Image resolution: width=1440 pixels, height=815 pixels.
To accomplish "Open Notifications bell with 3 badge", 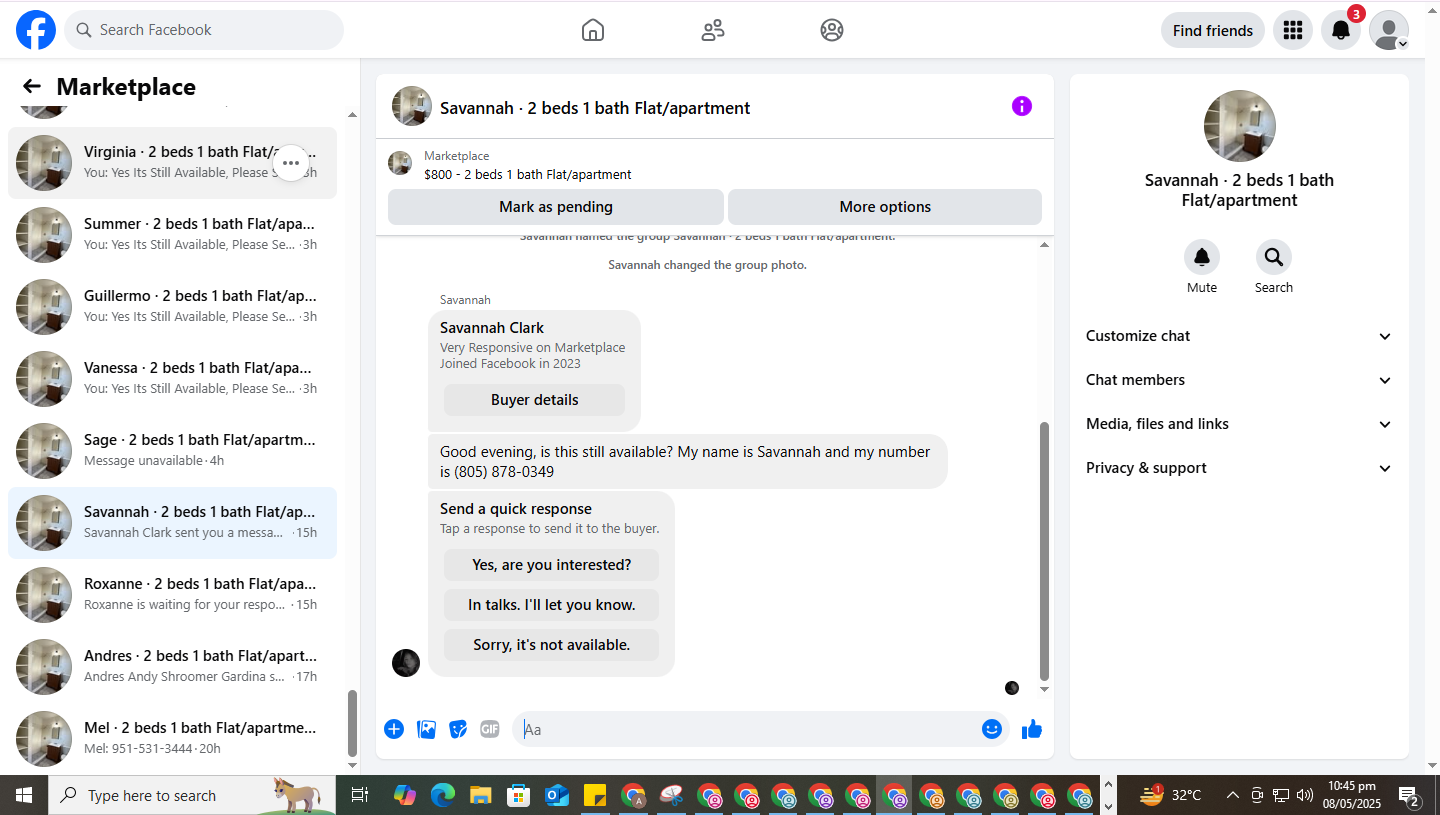I will pos(1341,30).
